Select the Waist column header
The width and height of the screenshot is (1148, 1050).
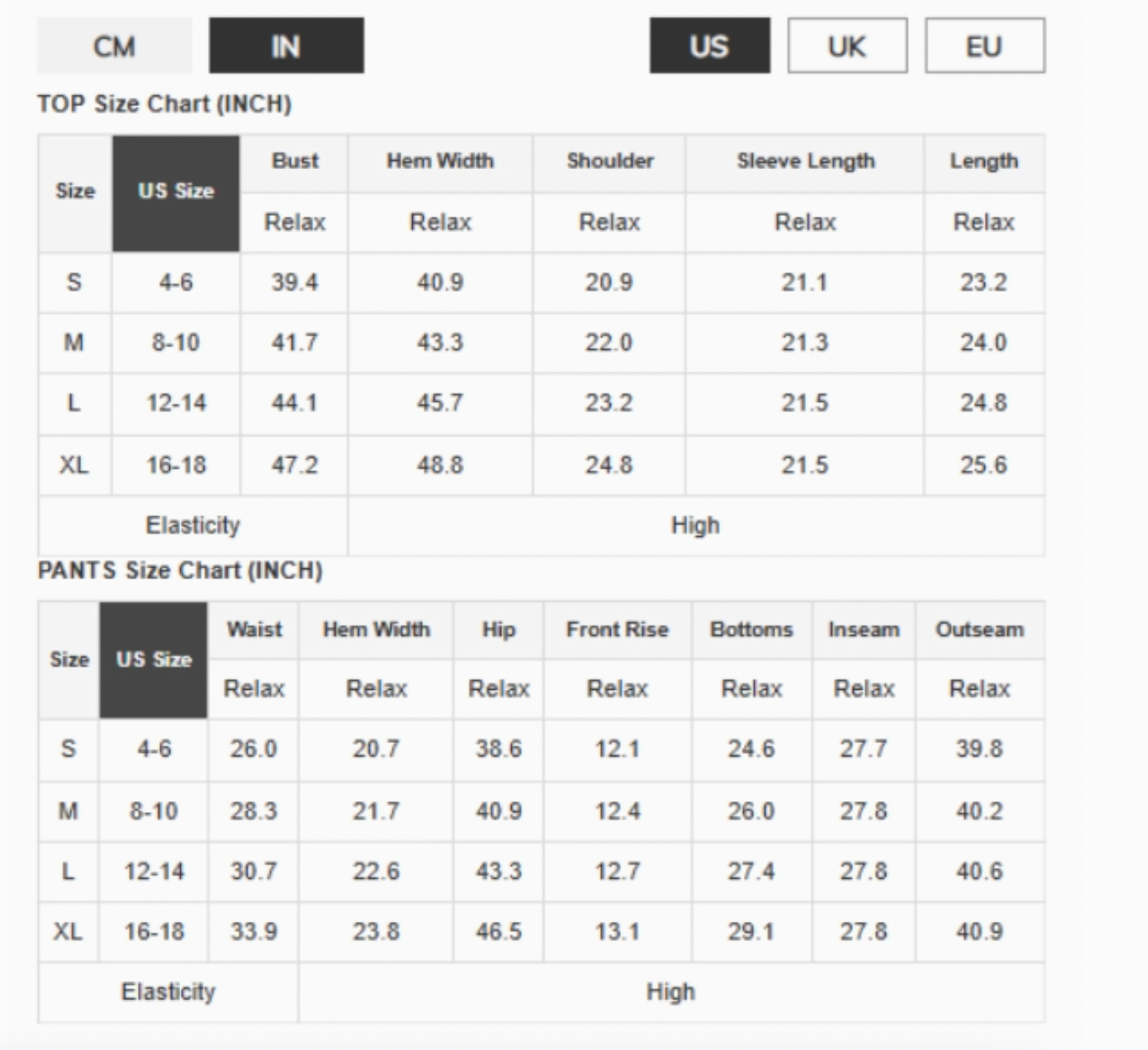coord(254,630)
